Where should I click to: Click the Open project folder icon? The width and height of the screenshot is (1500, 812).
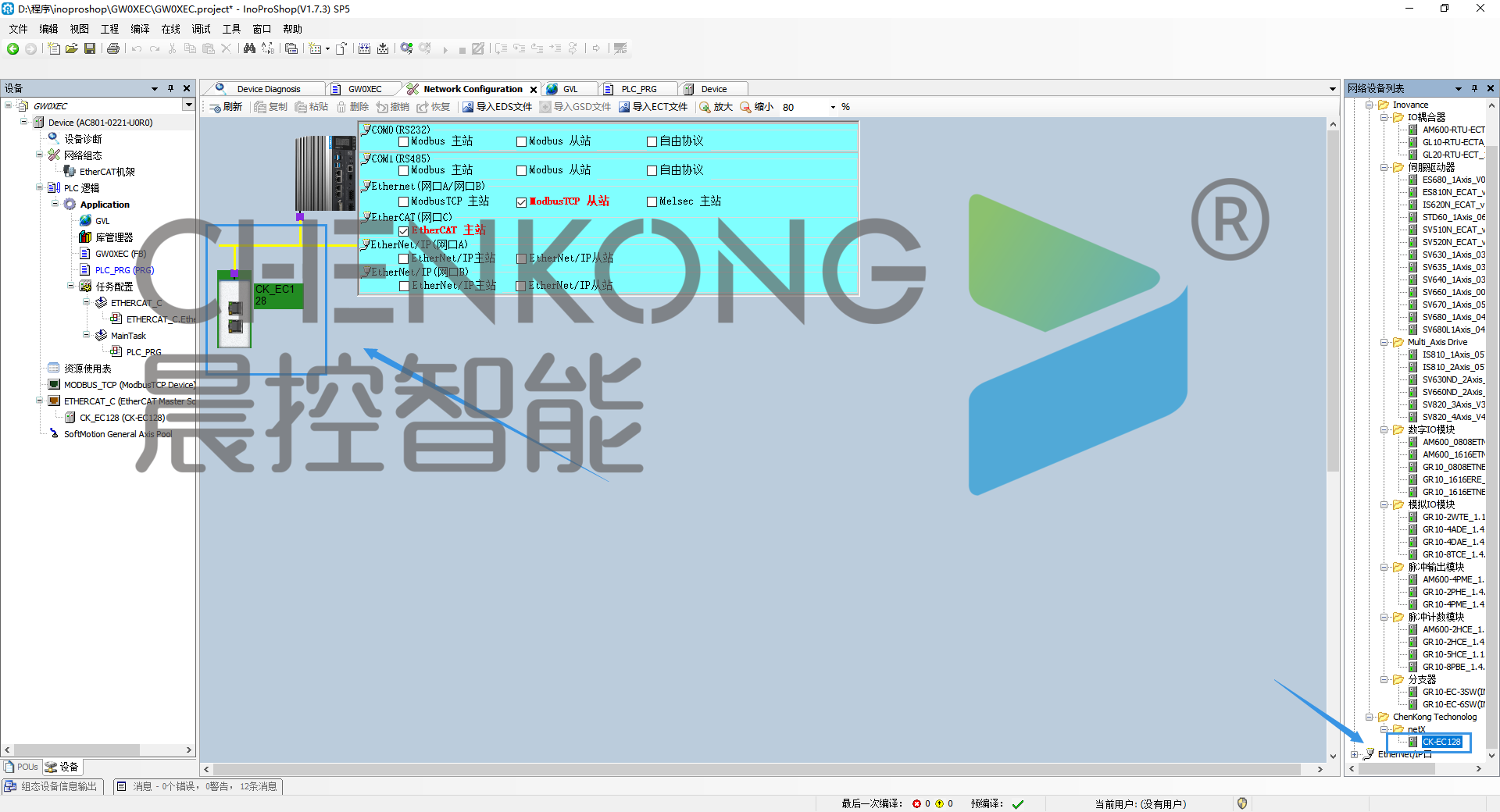coord(71,48)
